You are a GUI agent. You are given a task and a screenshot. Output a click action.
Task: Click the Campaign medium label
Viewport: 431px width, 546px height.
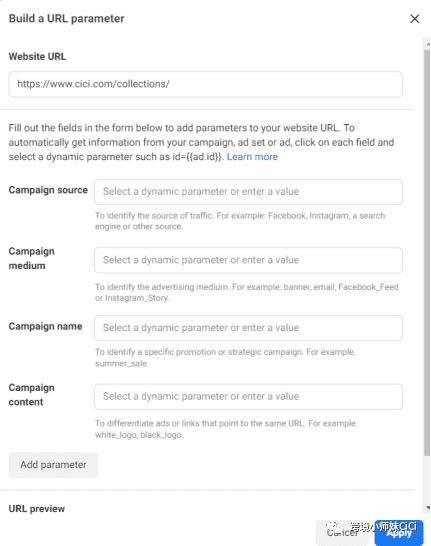(32, 258)
